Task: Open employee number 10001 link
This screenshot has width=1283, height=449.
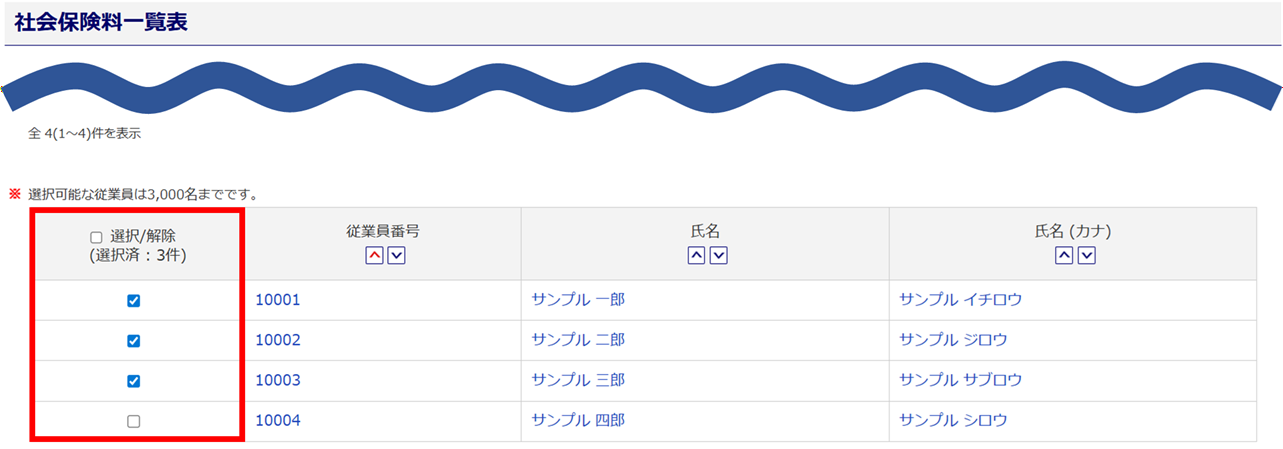Action: point(278,300)
